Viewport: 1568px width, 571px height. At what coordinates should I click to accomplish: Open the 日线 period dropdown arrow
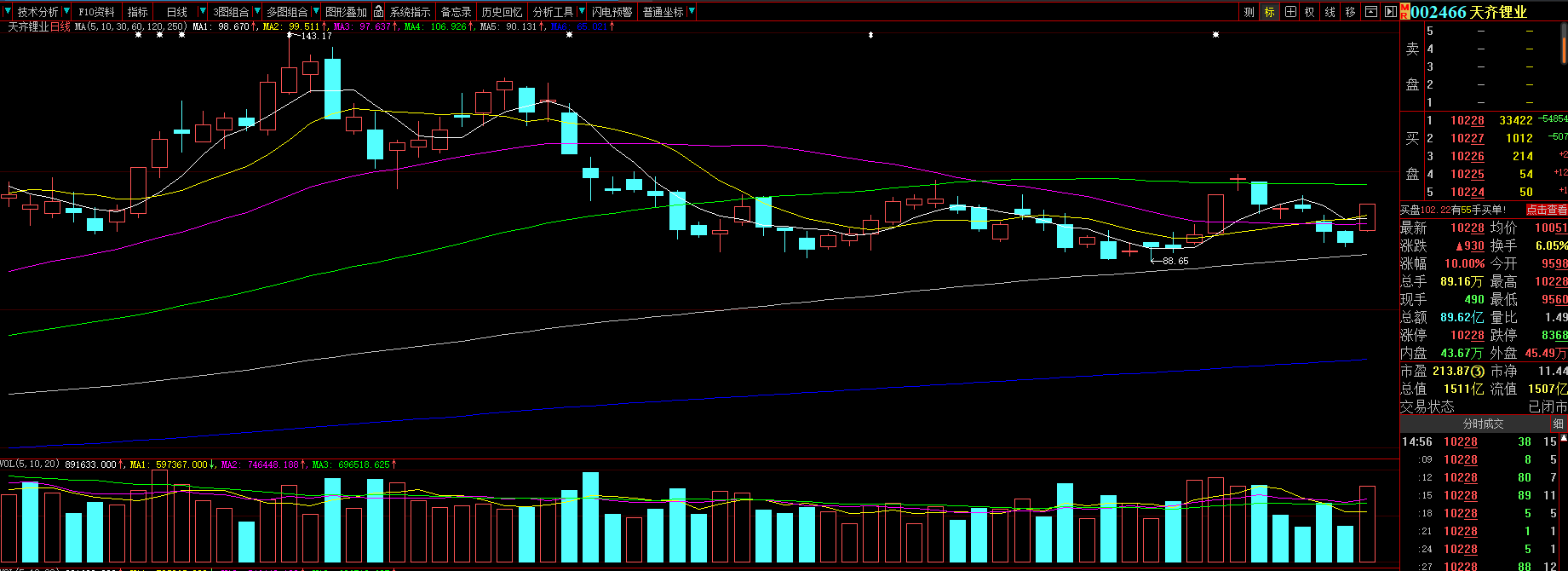[202, 12]
